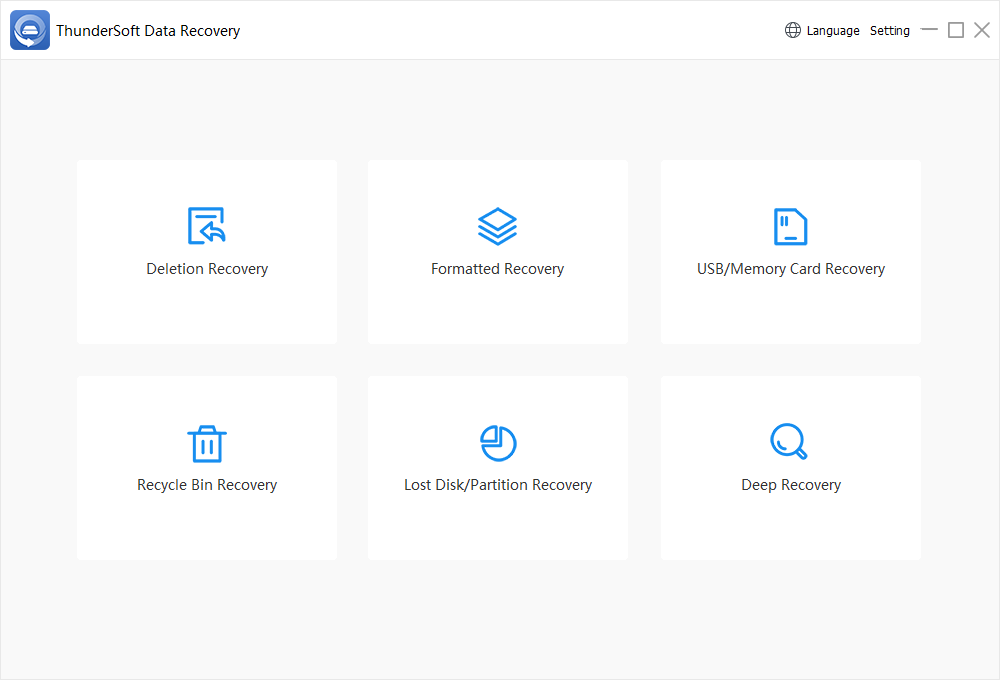Image resolution: width=1000 pixels, height=680 pixels.
Task: Click the Deep Recovery label
Action: coord(790,484)
